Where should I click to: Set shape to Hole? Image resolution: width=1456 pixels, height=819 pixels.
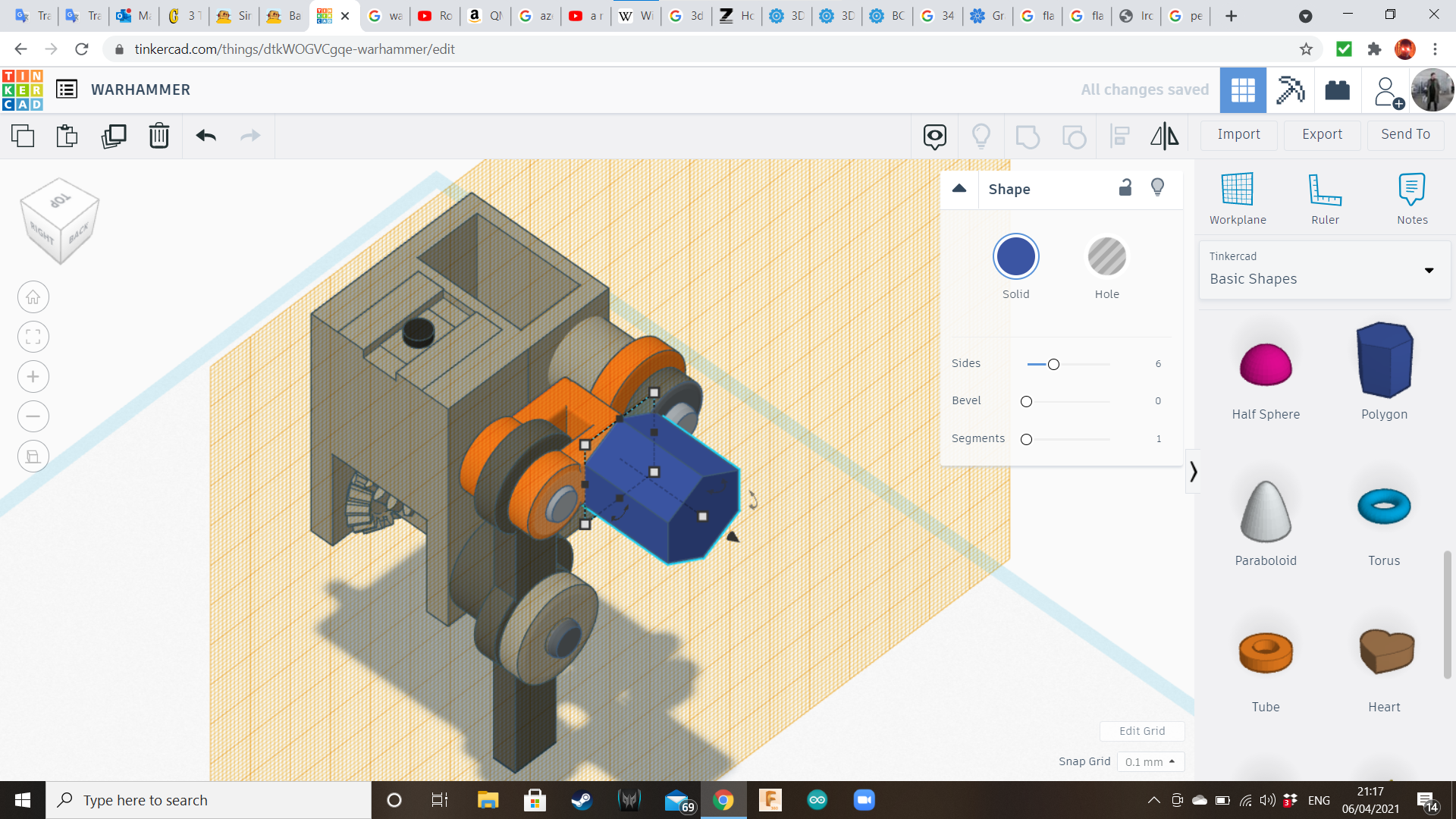1106,257
